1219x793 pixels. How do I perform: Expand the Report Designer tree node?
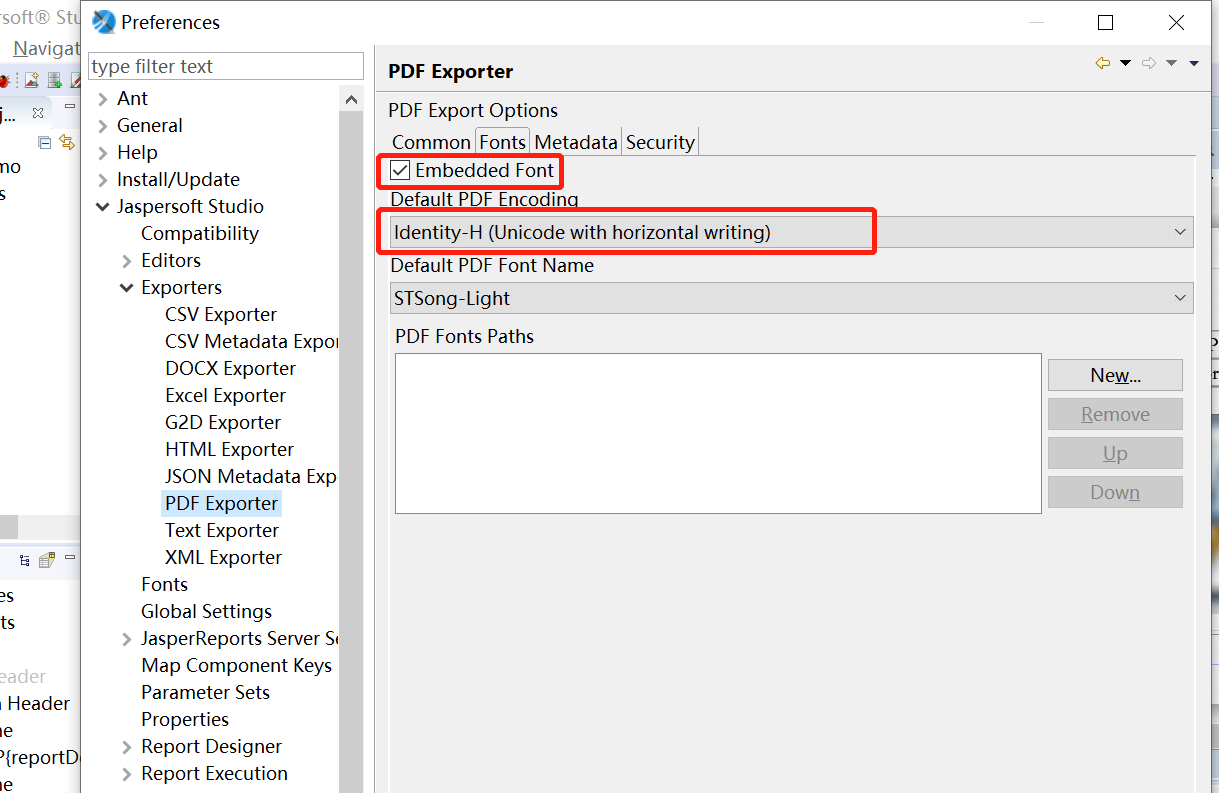pos(127,747)
